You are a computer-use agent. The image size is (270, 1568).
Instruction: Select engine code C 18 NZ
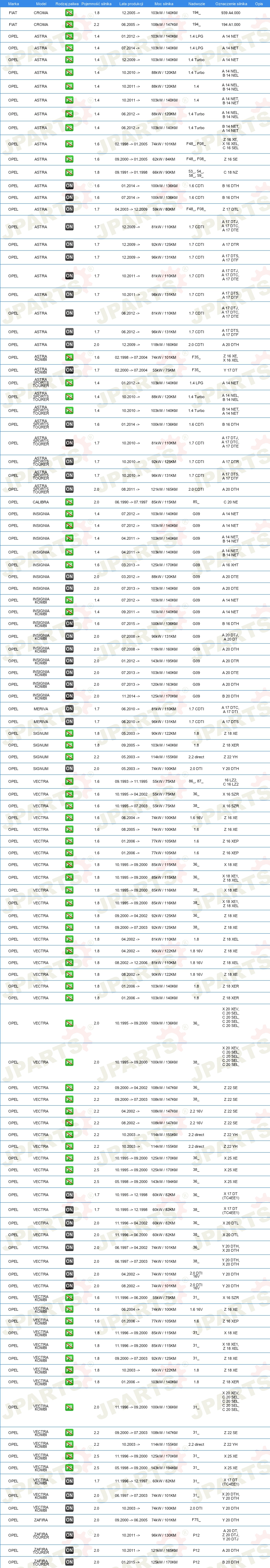pyautogui.click(x=231, y=173)
